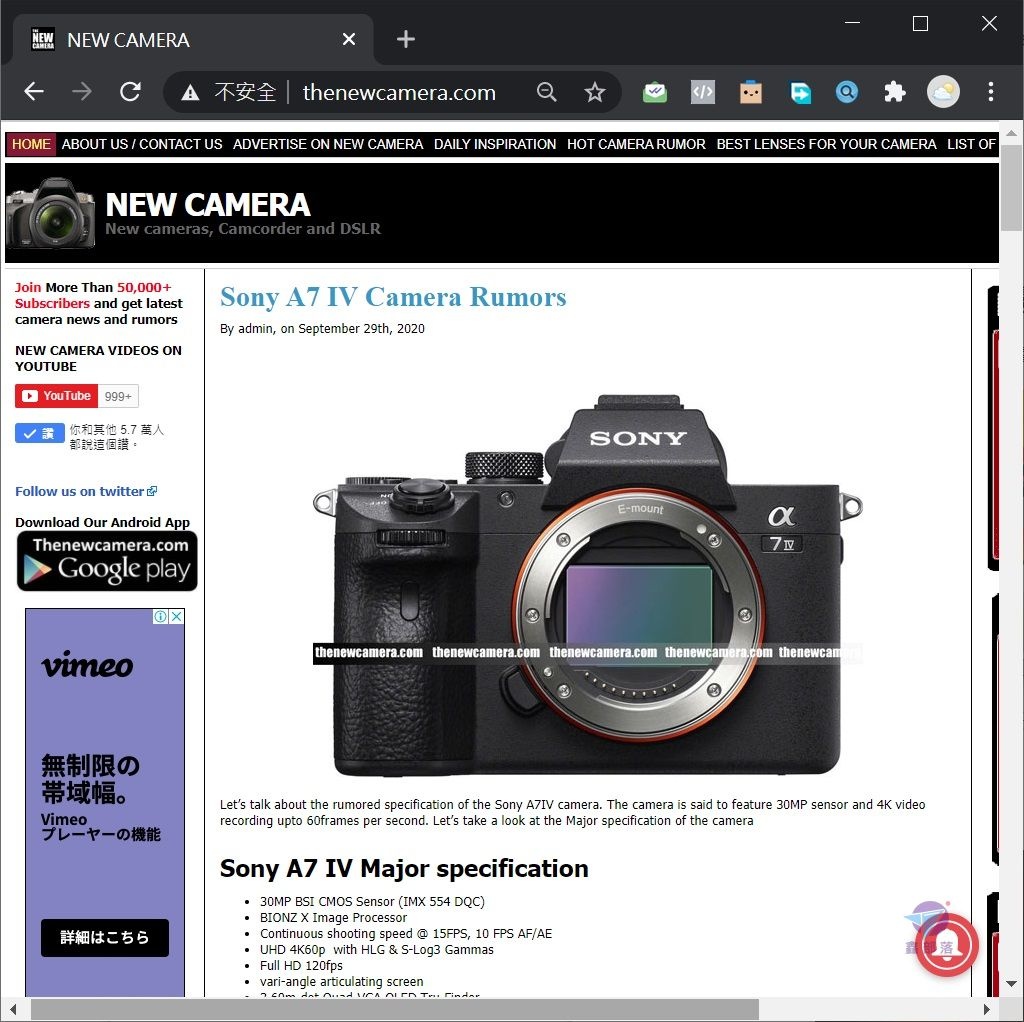The height and width of the screenshot is (1022, 1024).
Task: Open the partially visible LIST OF menu item
Action: (x=971, y=144)
